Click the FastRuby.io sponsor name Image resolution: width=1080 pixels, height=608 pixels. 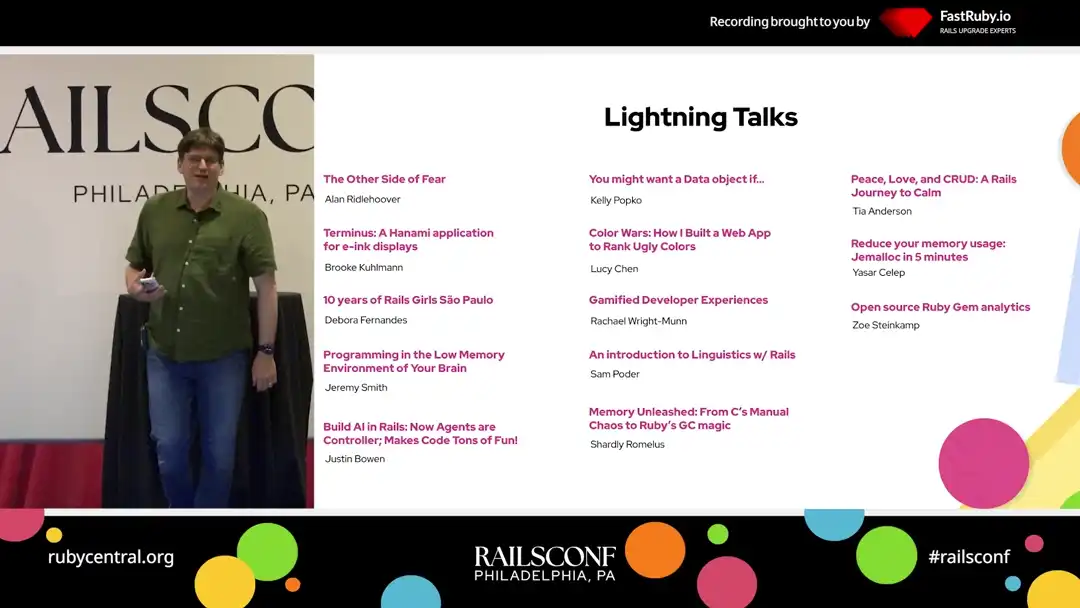(975, 16)
